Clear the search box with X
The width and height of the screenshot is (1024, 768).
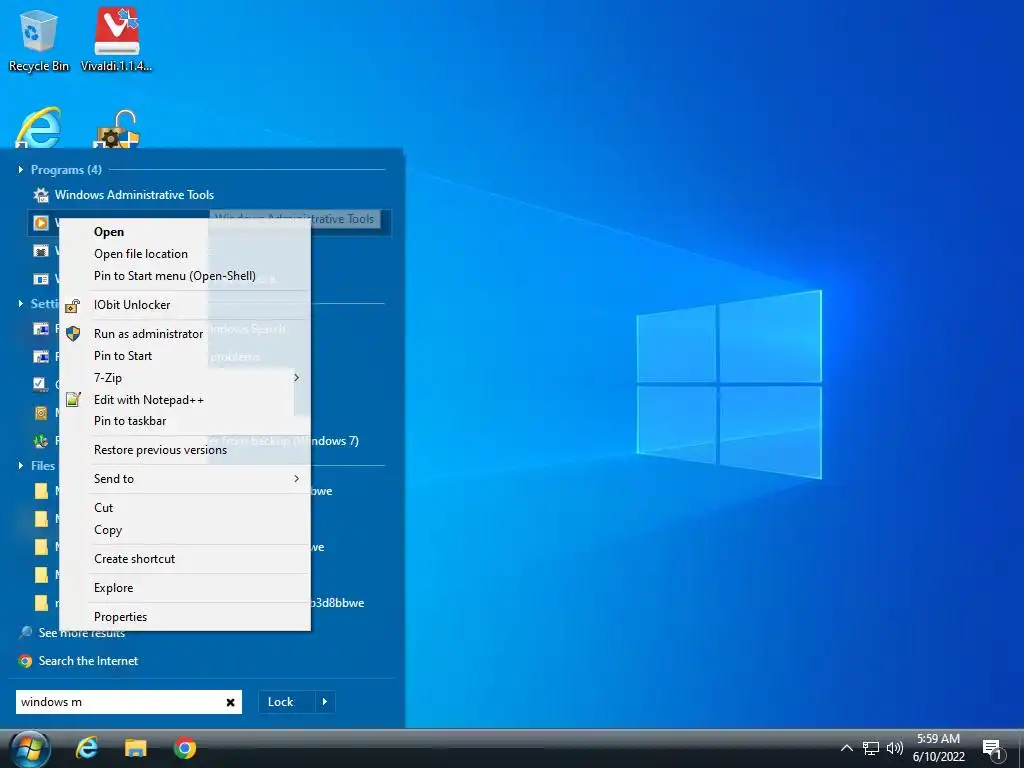click(231, 702)
